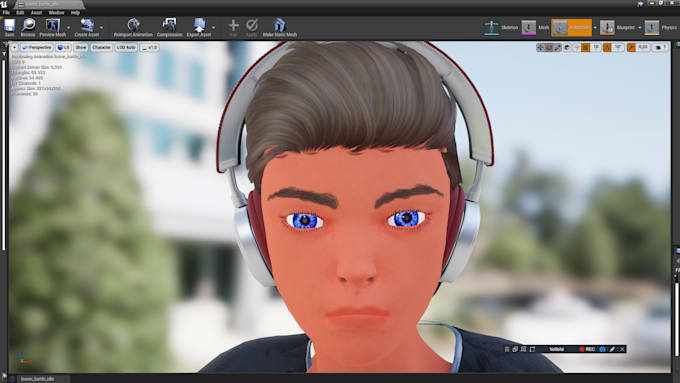Open the LOD Auto dropdown
This screenshot has width=680, height=383.
(126, 47)
